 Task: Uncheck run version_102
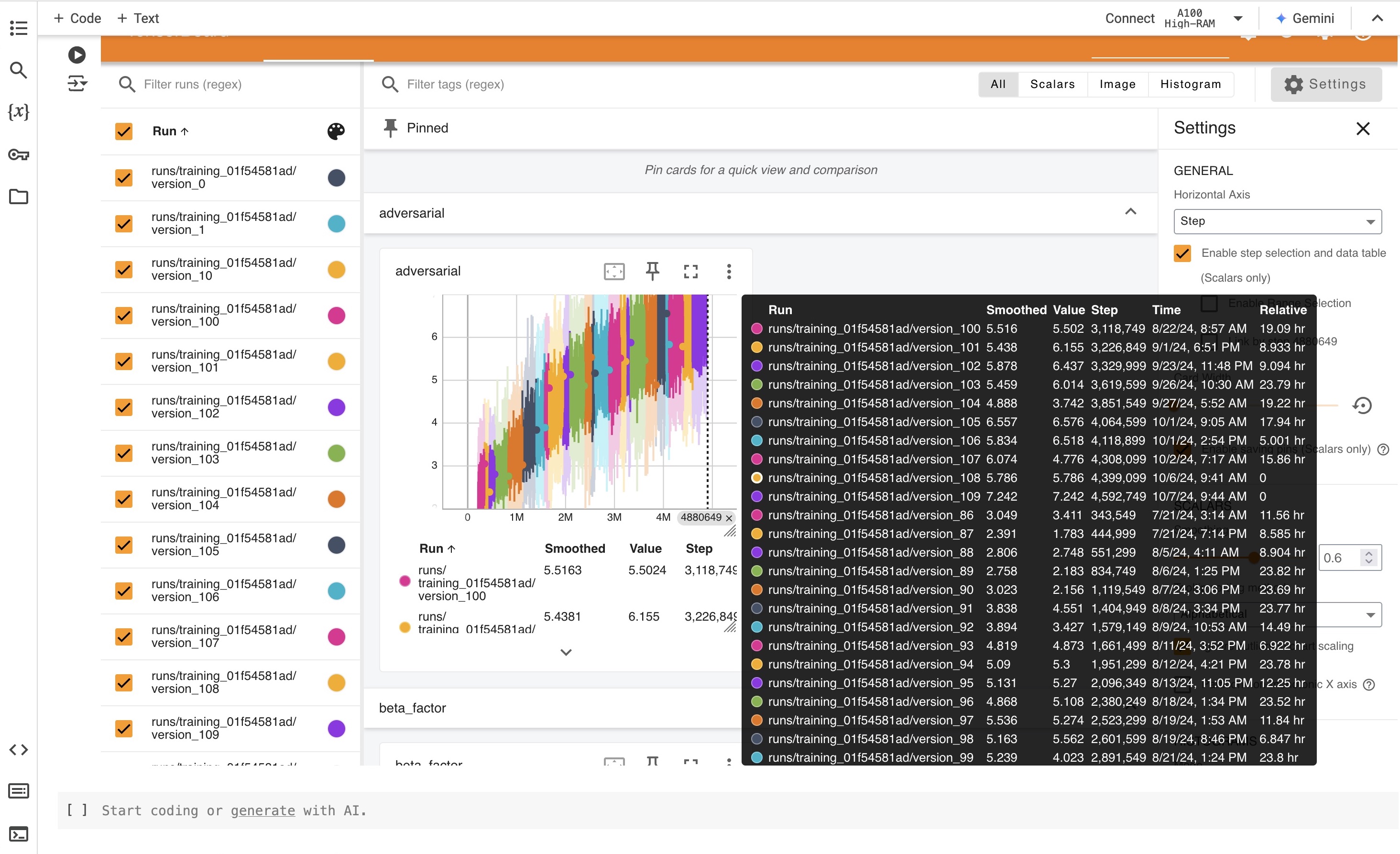tap(123, 407)
